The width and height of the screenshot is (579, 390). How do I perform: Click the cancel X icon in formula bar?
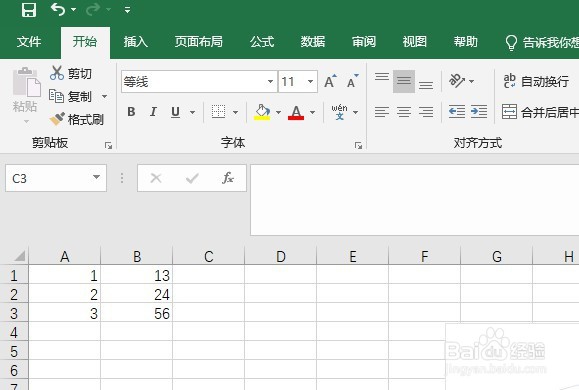(156, 178)
